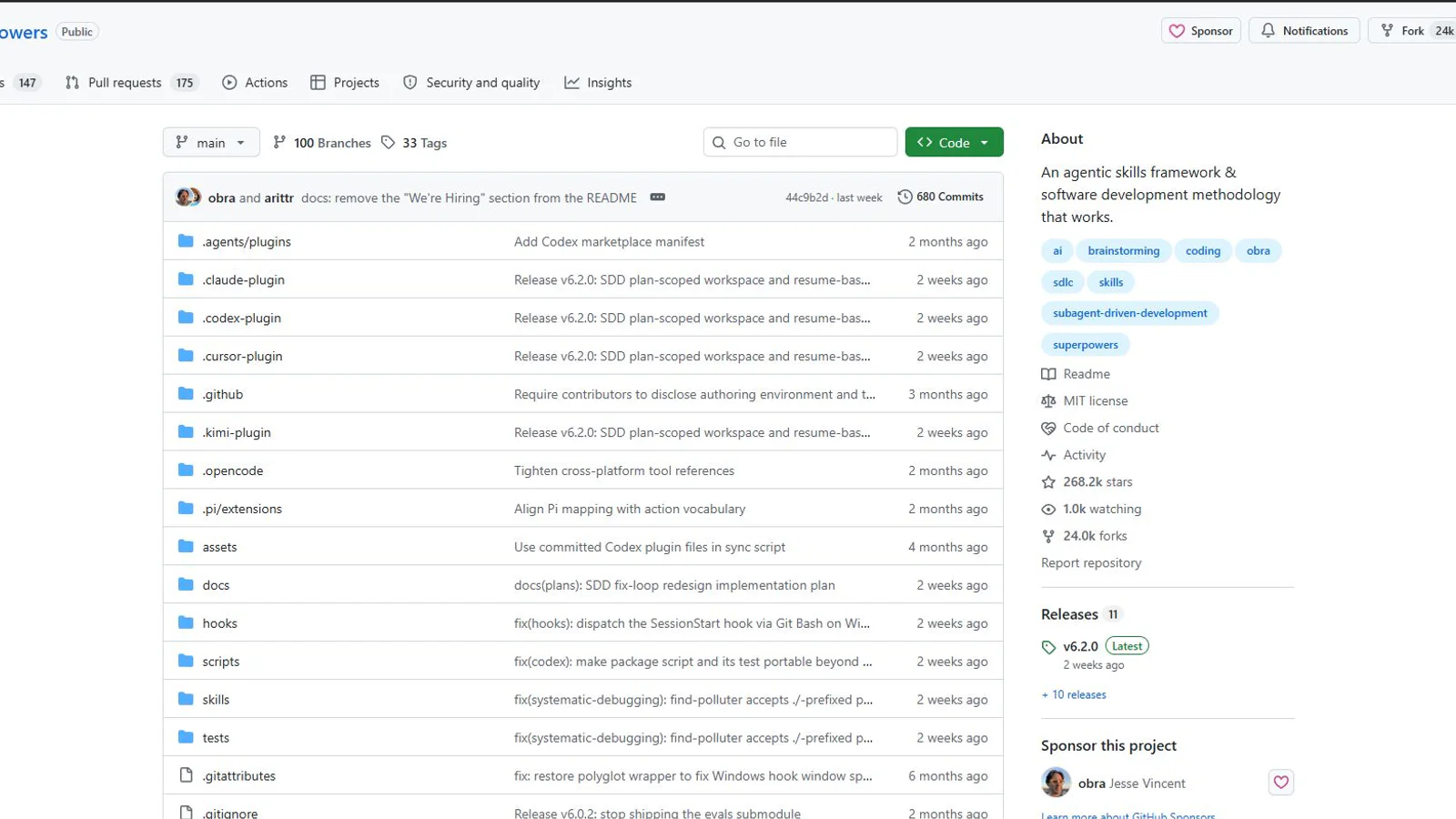1456x819 pixels.
Task: Click the .cursor-plugin folder icon
Action: pyautogui.click(x=186, y=356)
